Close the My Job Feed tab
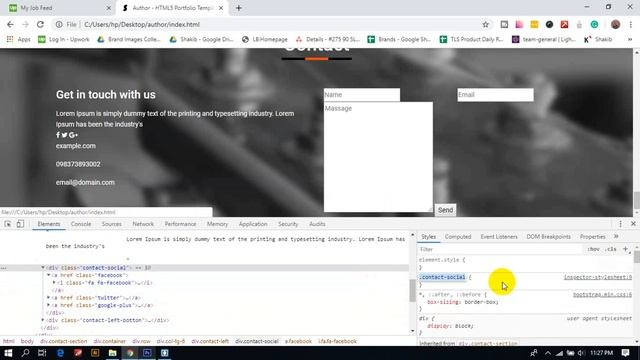This screenshot has height=360, width=640. [109, 8]
